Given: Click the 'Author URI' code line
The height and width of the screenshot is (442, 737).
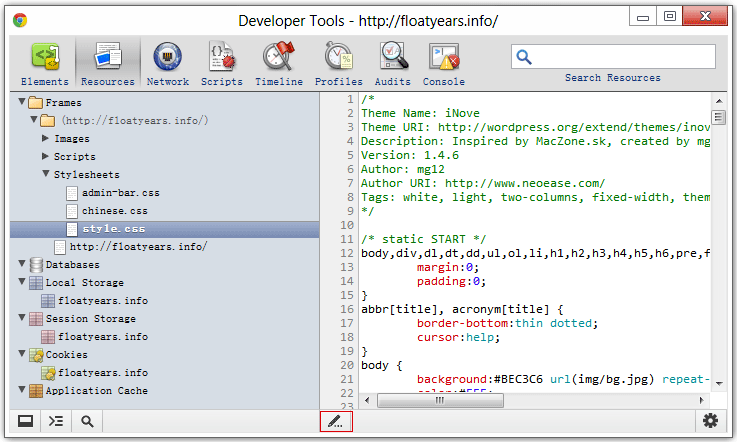Looking at the screenshot, I should [483, 183].
